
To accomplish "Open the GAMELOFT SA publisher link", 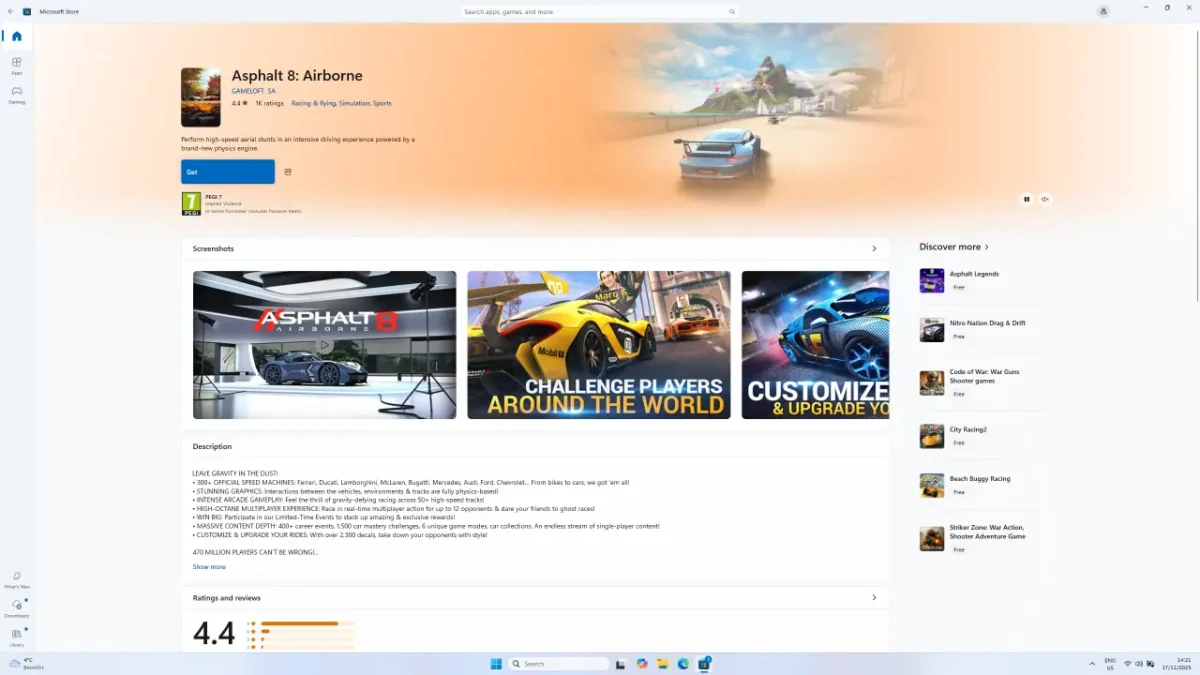I will (x=253, y=91).
